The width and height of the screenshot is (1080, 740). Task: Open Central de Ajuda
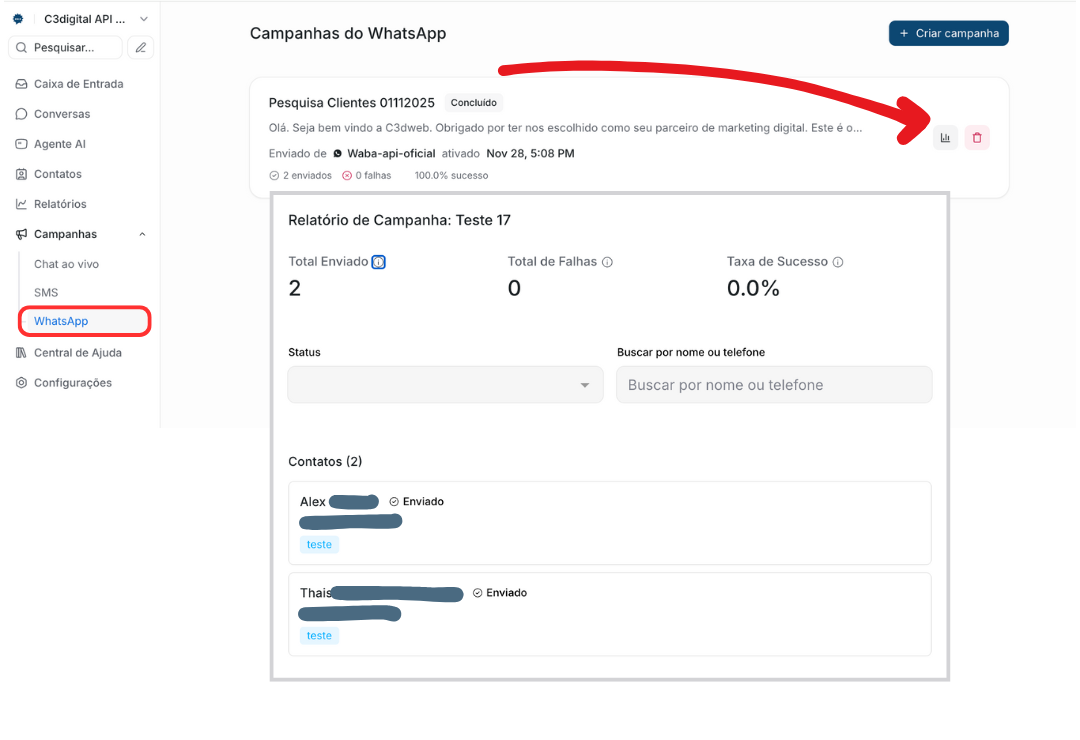78,353
